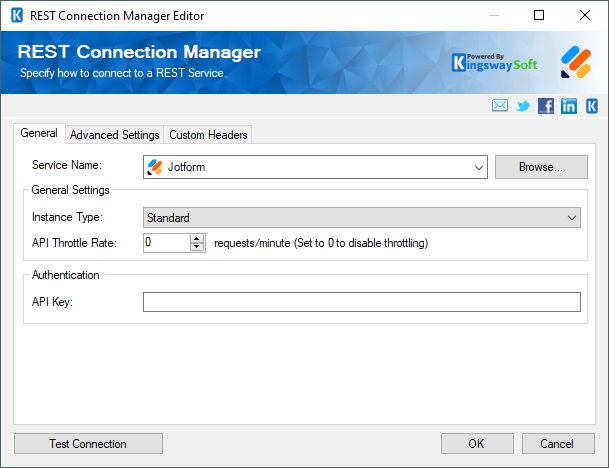The image size is (609, 468).
Task: Click the 'API Throttle Rate:' label
Action: click(x=74, y=243)
